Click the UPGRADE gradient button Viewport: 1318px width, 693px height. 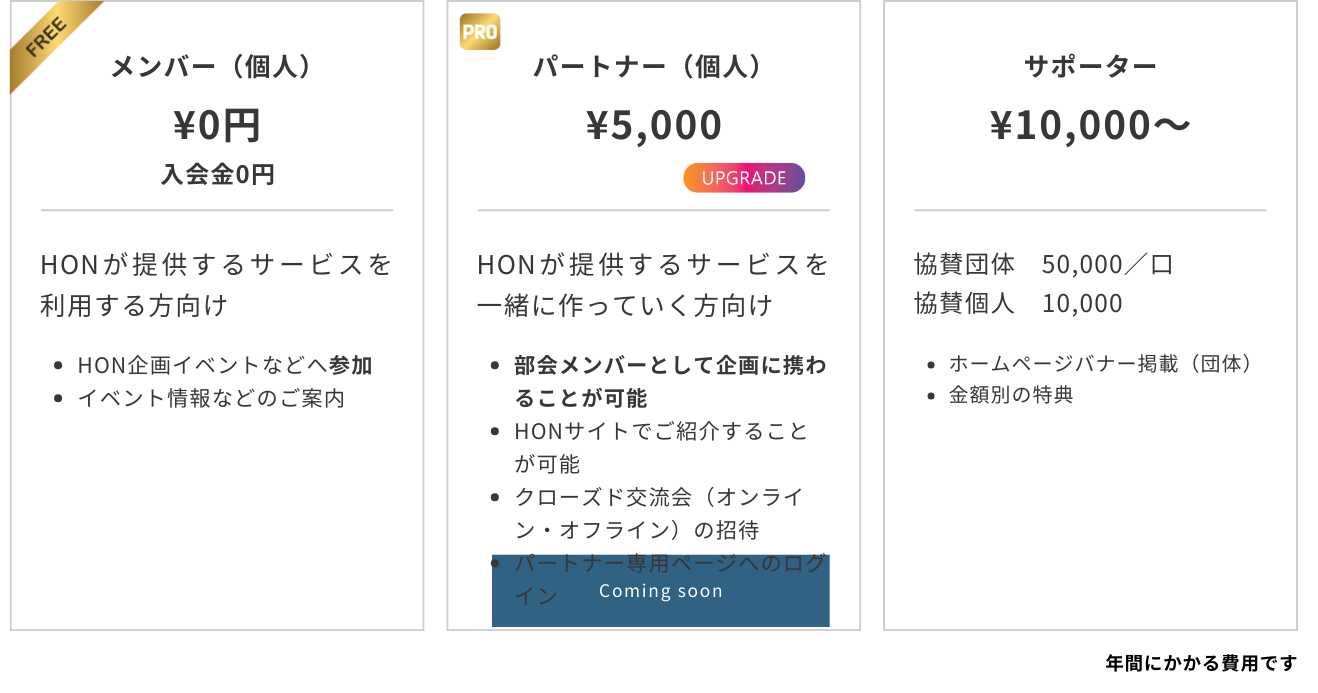[744, 178]
